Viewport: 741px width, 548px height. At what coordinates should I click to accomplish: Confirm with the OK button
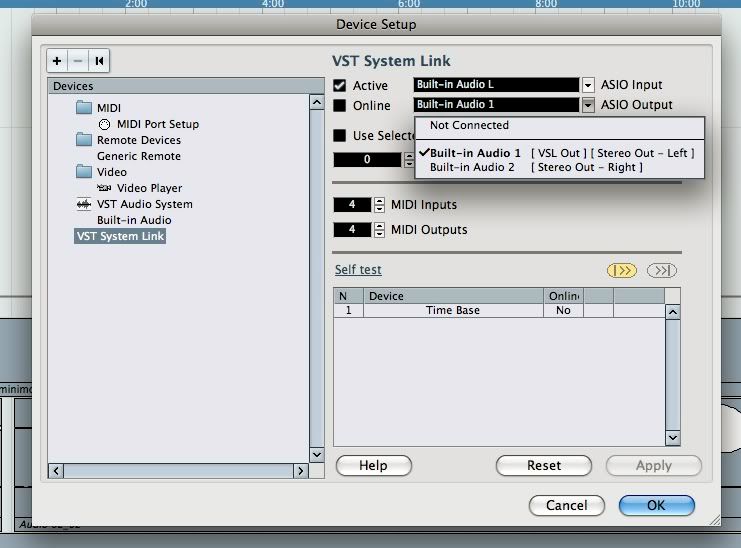(656, 505)
